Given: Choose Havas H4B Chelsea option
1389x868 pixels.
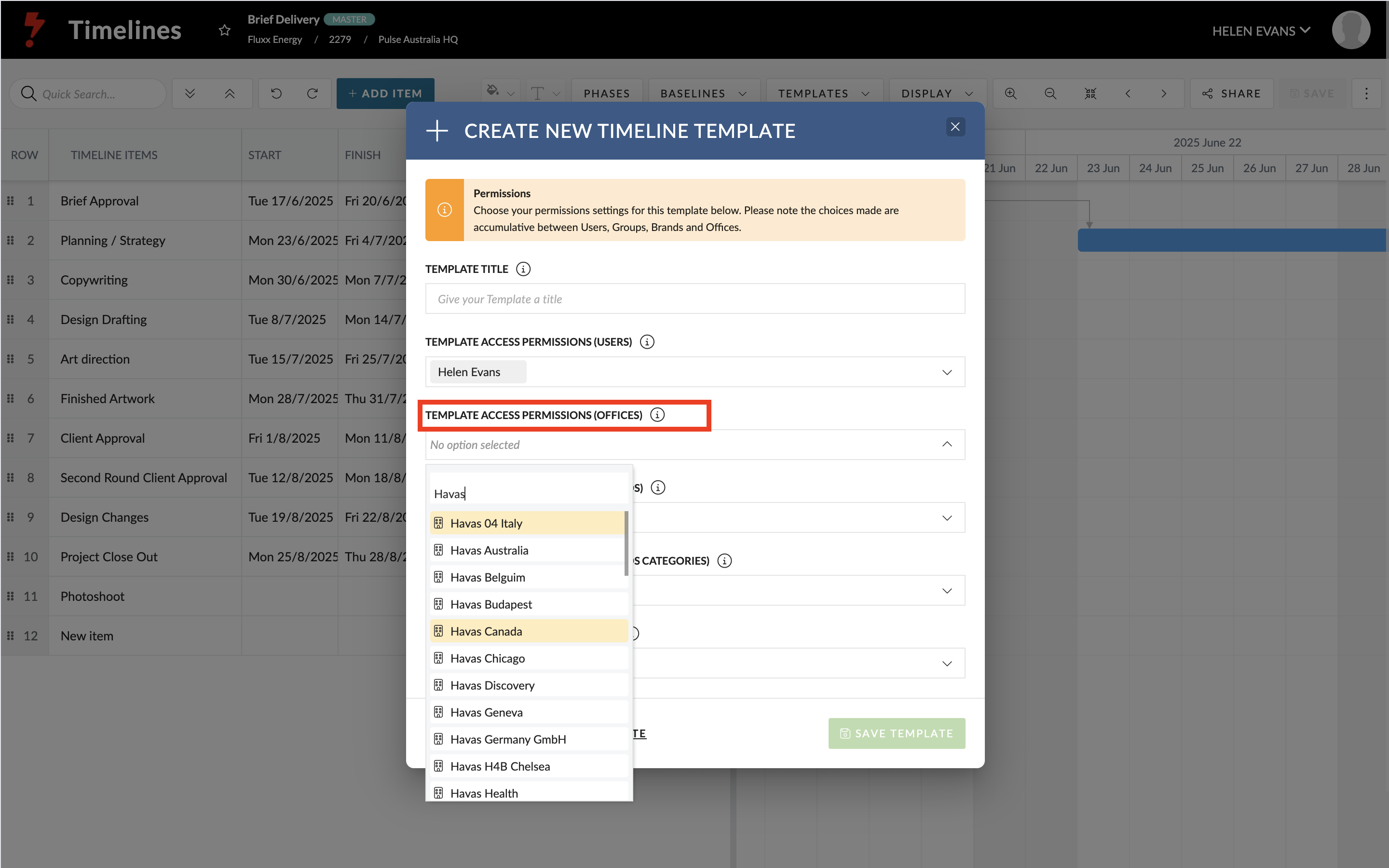Looking at the screenshot, I should click(529, 766).
